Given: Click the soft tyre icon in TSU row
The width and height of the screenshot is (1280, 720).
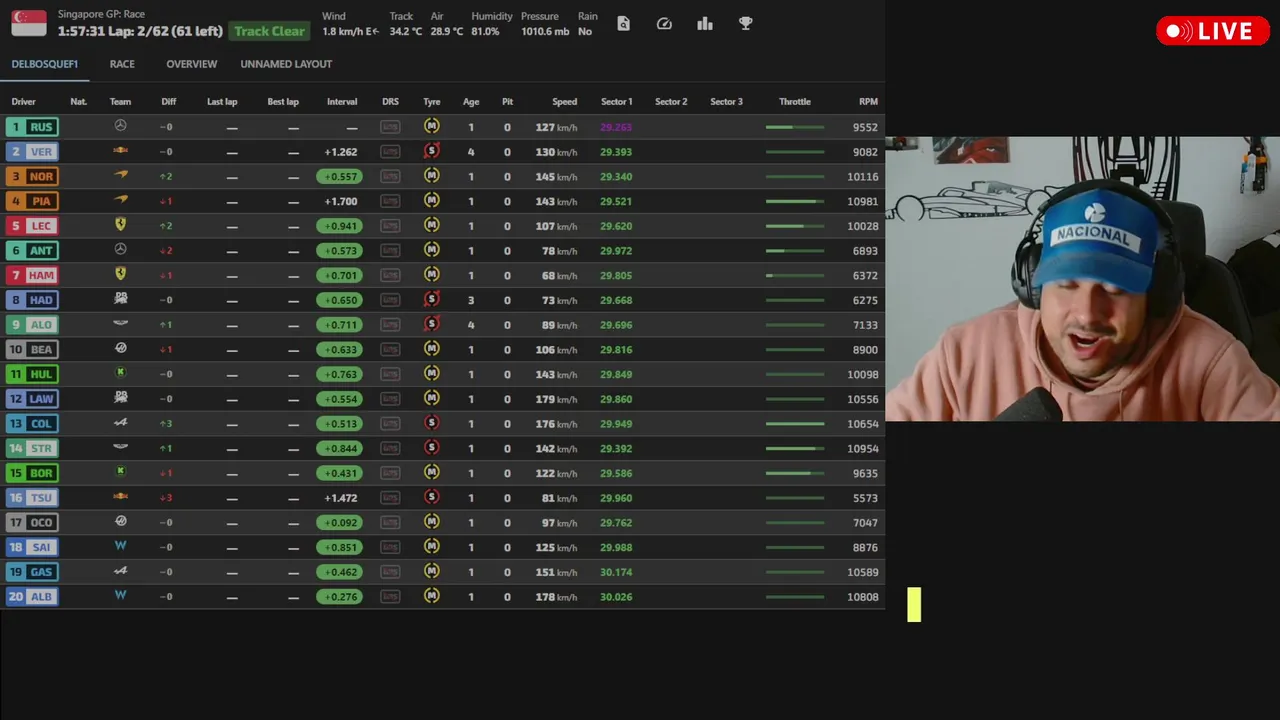Looking at the screenshot, I should 431,497.
